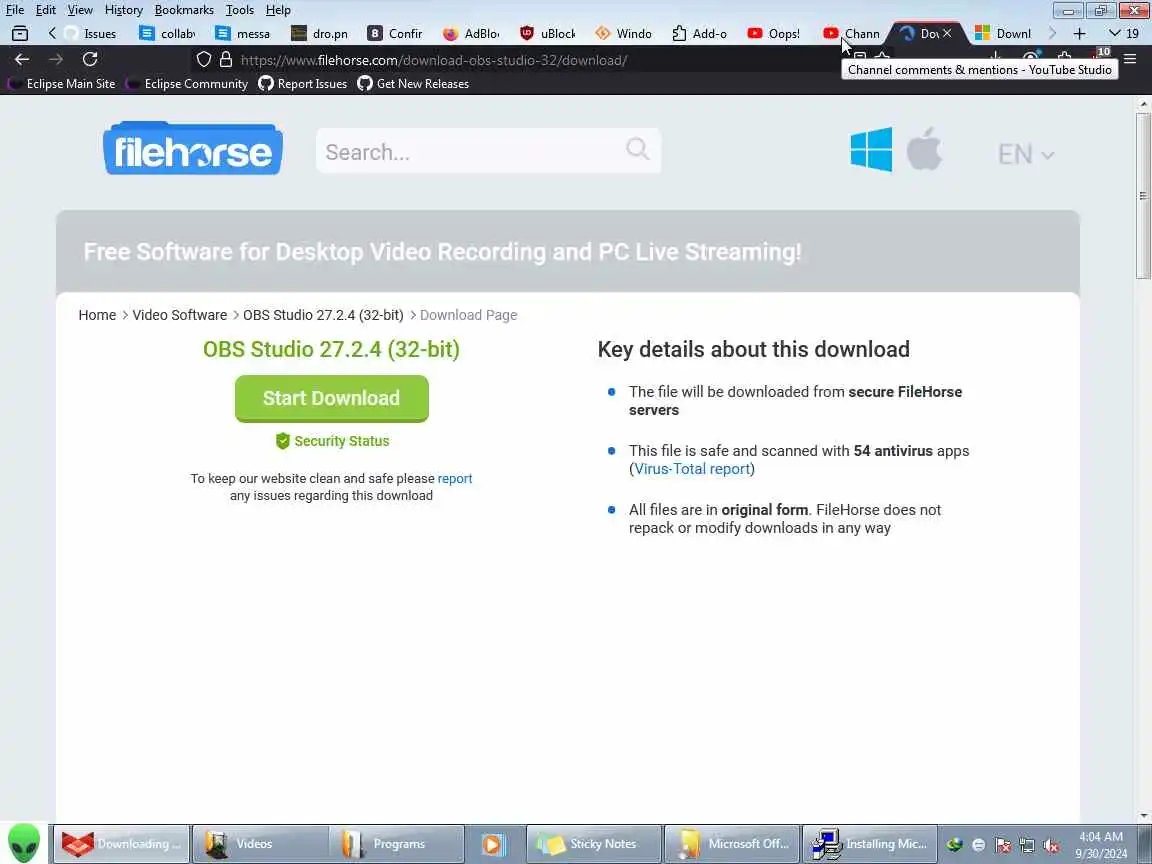Switch to the Confir tab
This screenshot has width=1152, height=864.
[397, 34]
